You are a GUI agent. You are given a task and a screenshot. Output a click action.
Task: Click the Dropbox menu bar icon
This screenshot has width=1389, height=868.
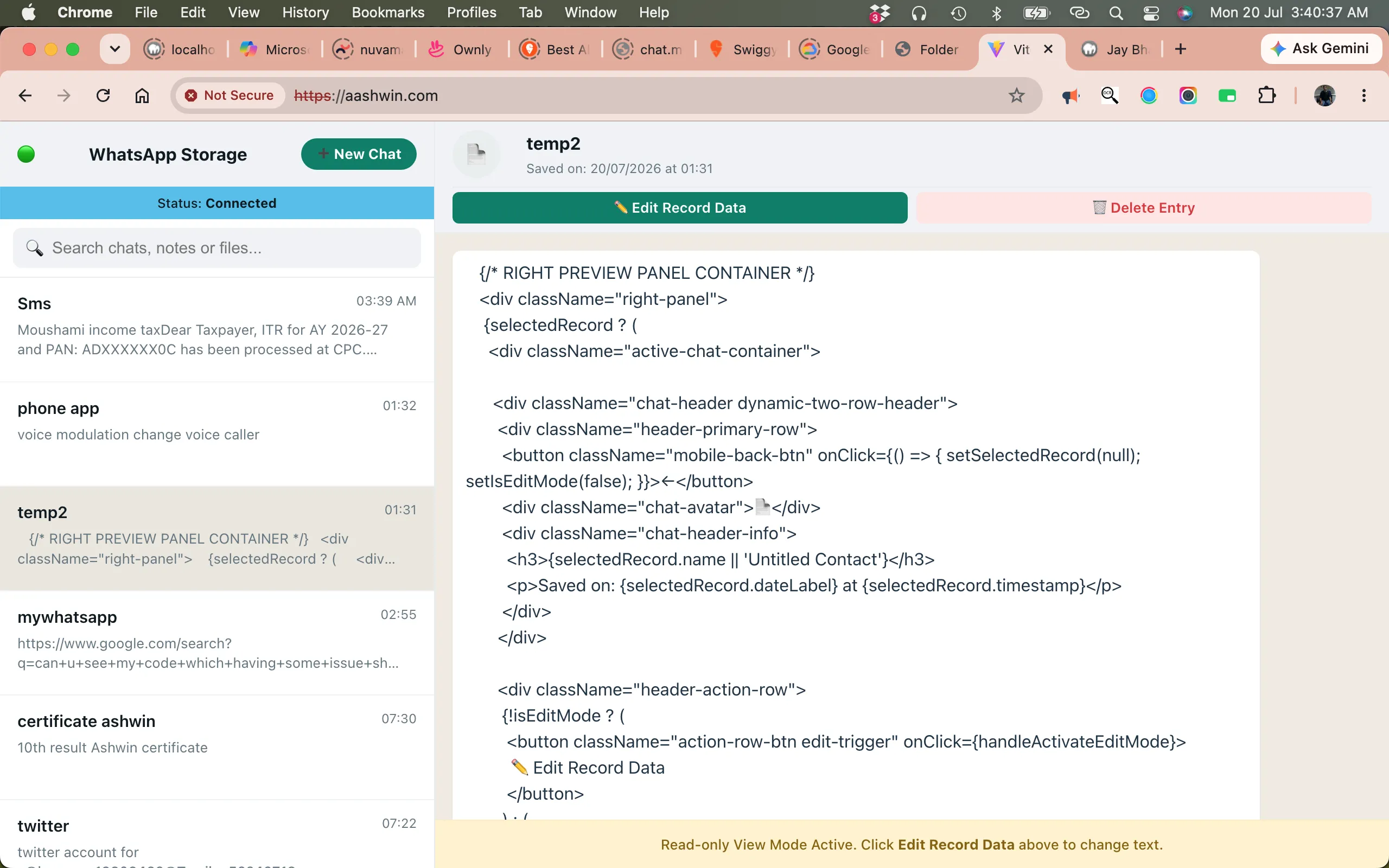(x=879, y=12)
